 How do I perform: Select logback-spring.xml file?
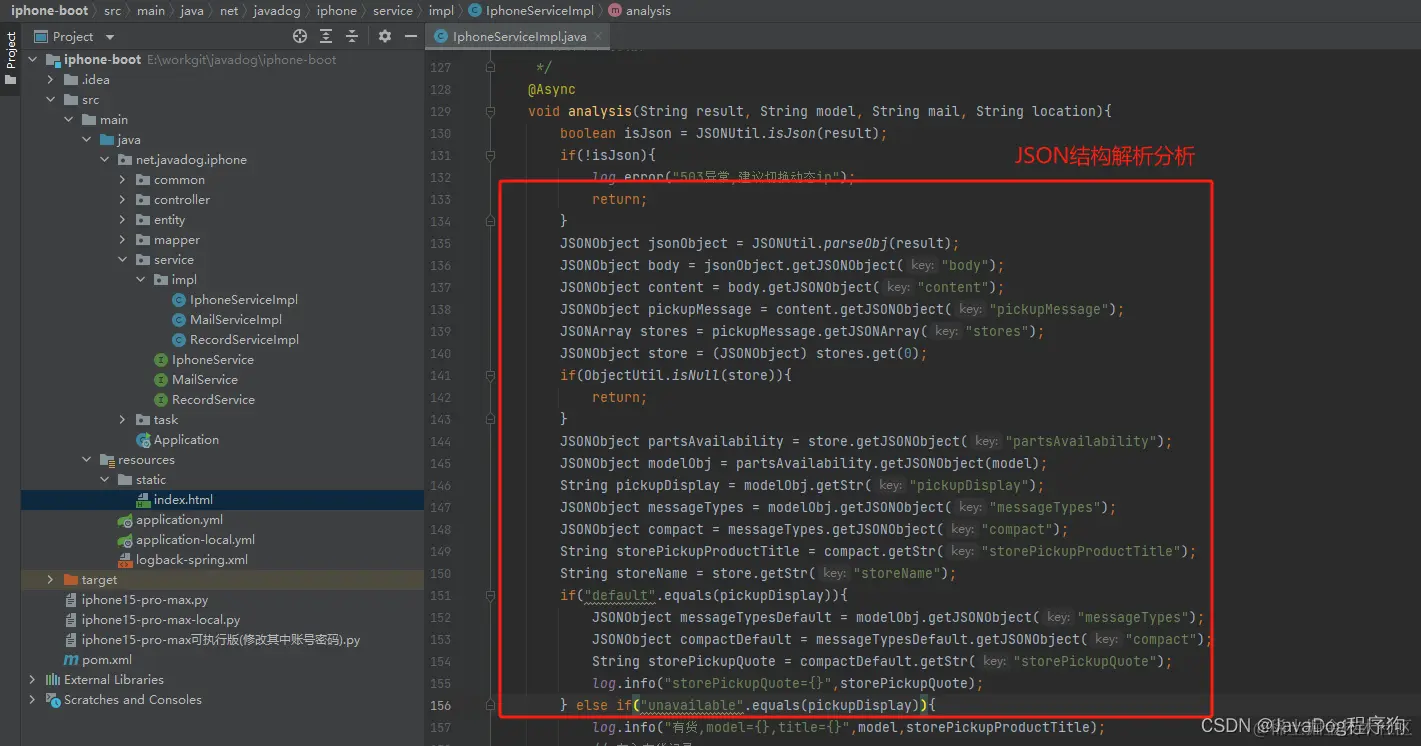tap(191, 560)
